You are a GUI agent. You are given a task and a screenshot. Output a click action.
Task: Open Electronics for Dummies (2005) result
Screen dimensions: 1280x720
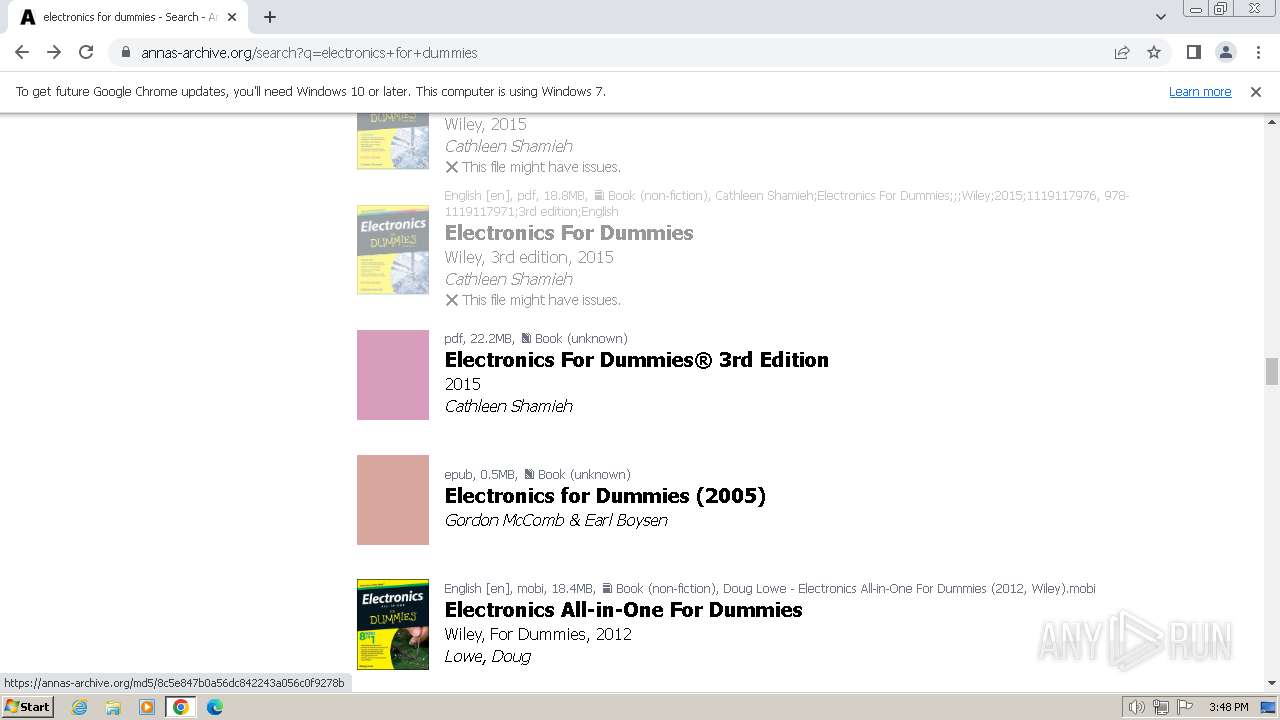click(605, 496)
